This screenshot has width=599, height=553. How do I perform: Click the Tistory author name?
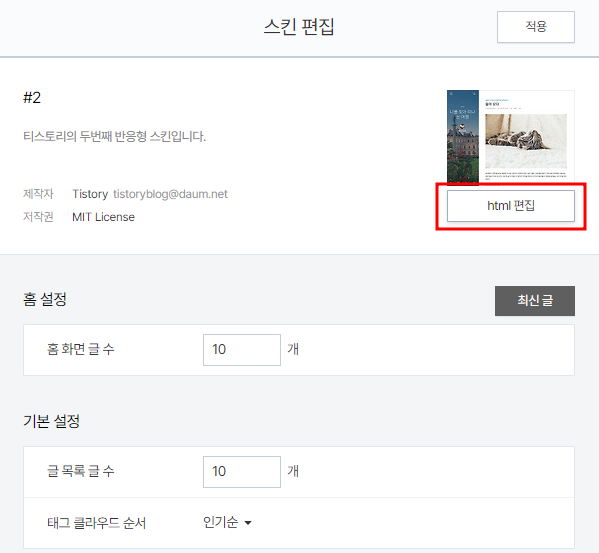[90, 194]
